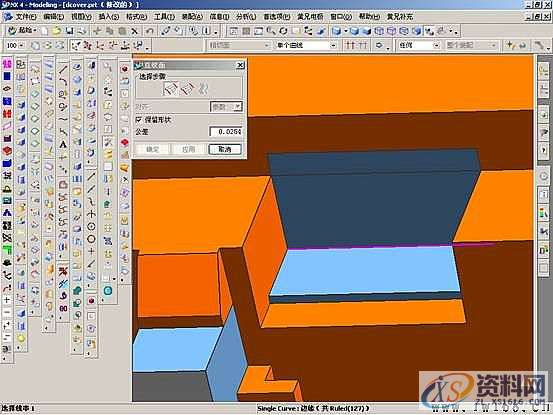Viewport: 553px width, 415px height.
Task: Click the teal ring icon in toolbar
Action: click(x=108, y=291)
